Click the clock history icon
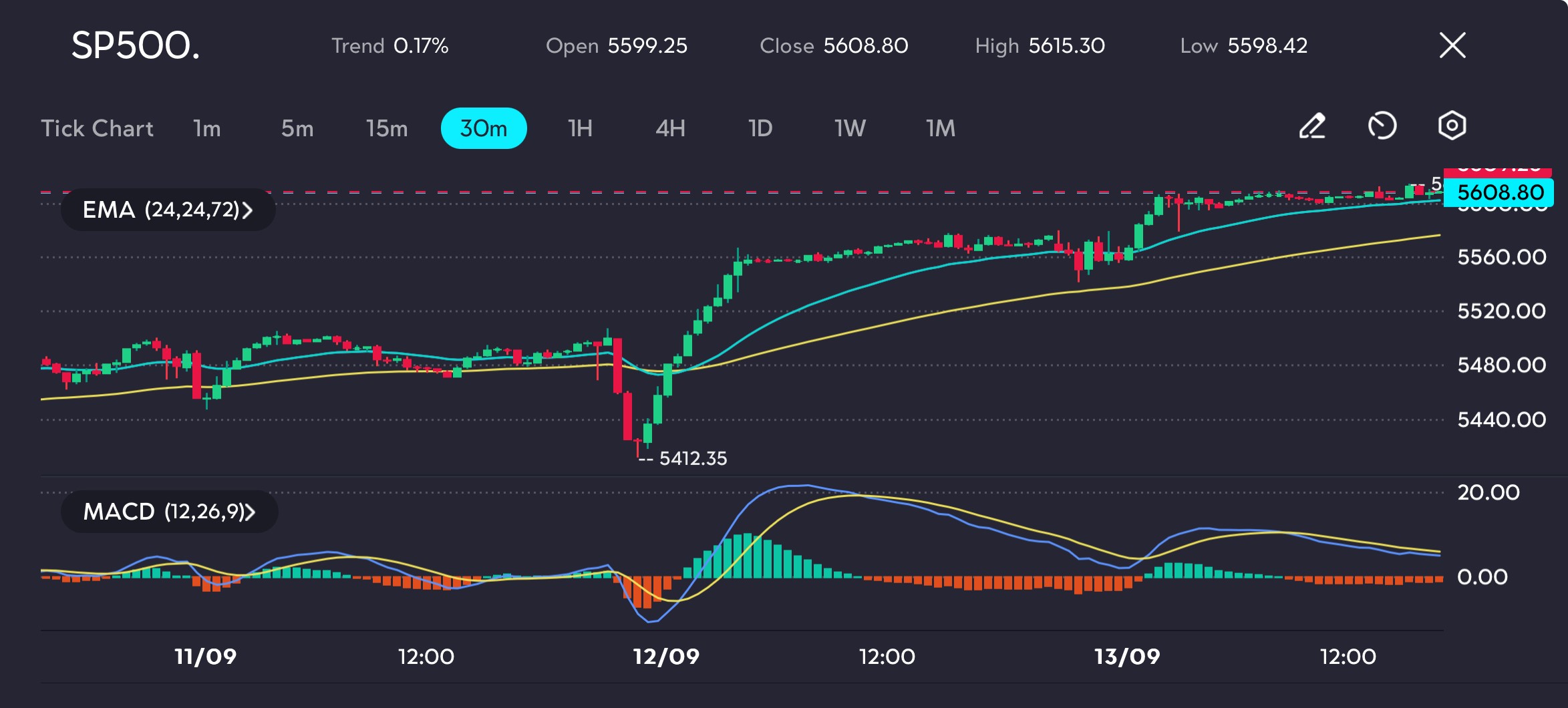1568x708 pixels. (x=1382, y=126)
